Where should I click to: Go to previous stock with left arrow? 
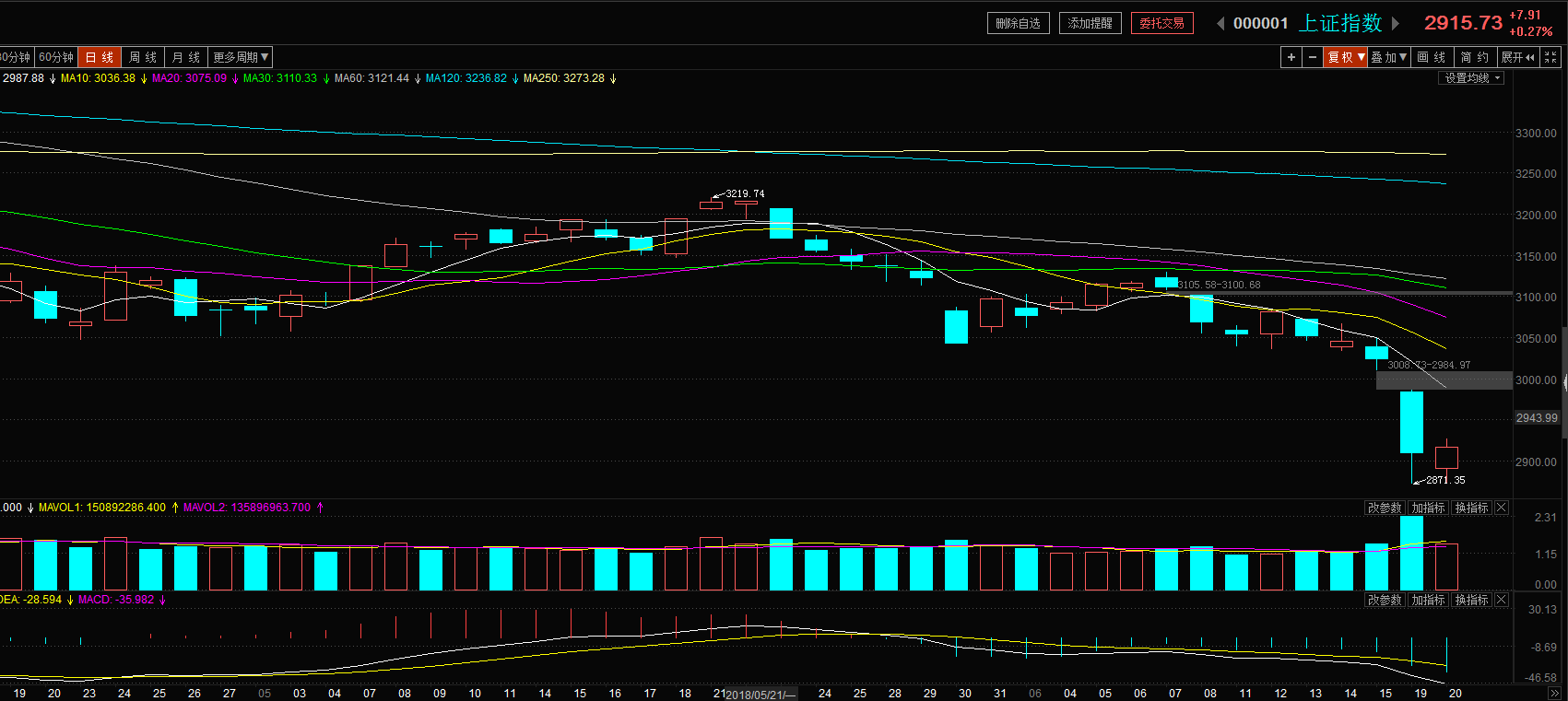1220,23
